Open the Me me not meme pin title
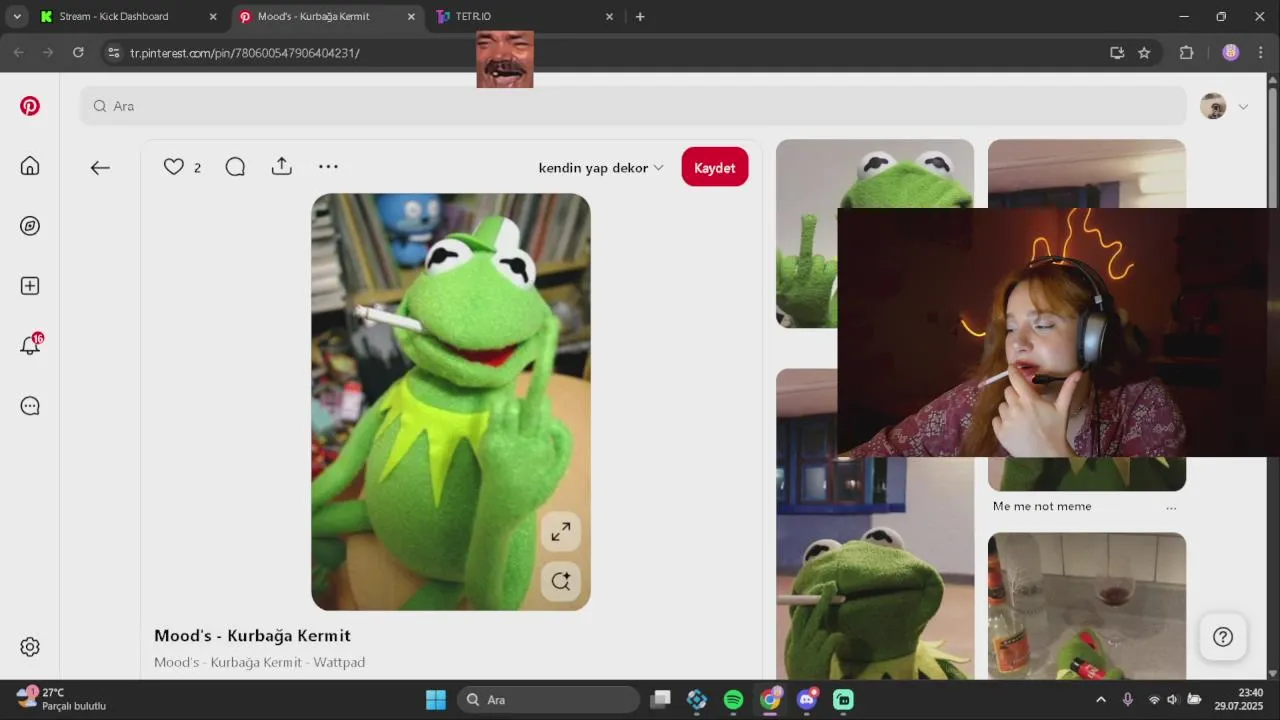Viewport: 1280px width, 720px height. (x=1042, y=507)
